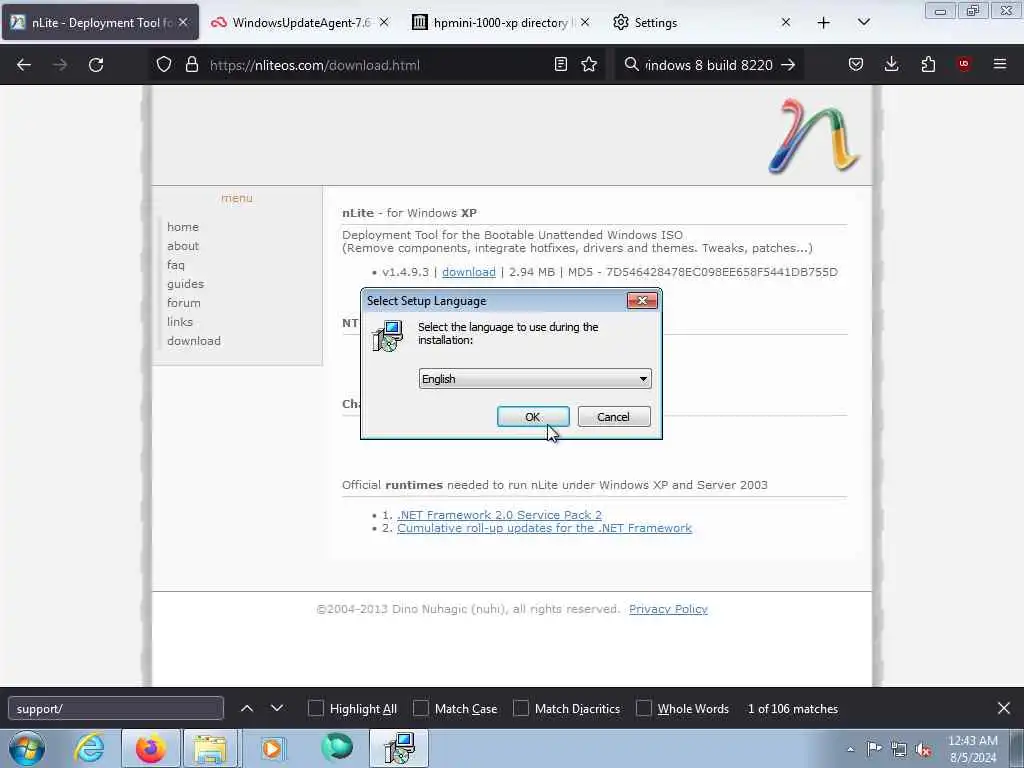Select the setup installer taskbar icon

(399, 748)
